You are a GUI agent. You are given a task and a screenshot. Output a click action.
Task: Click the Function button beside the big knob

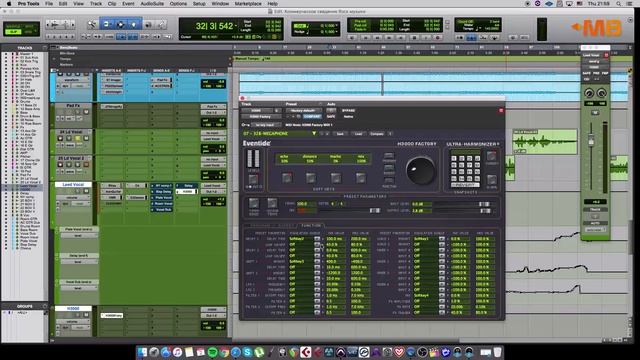coord(389,181)
